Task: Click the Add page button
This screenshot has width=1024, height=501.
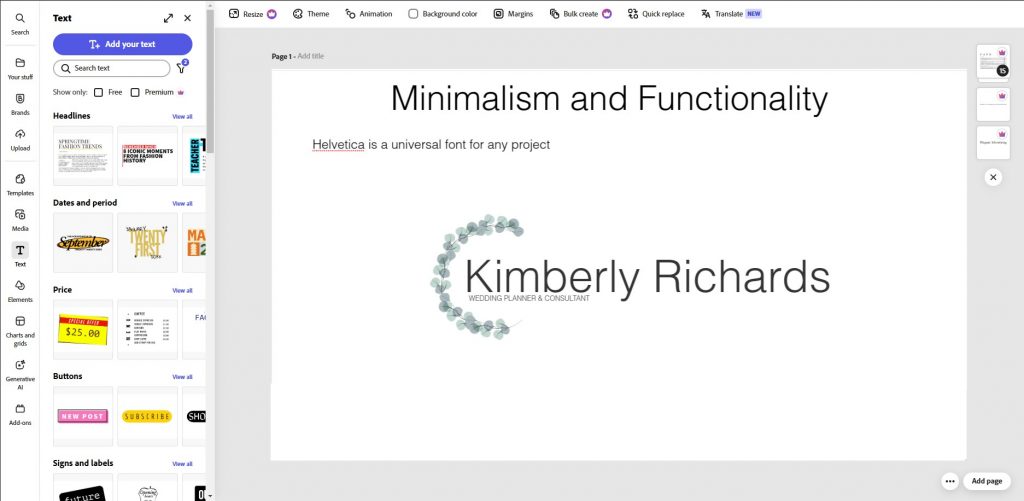Action: pos(987,481)
